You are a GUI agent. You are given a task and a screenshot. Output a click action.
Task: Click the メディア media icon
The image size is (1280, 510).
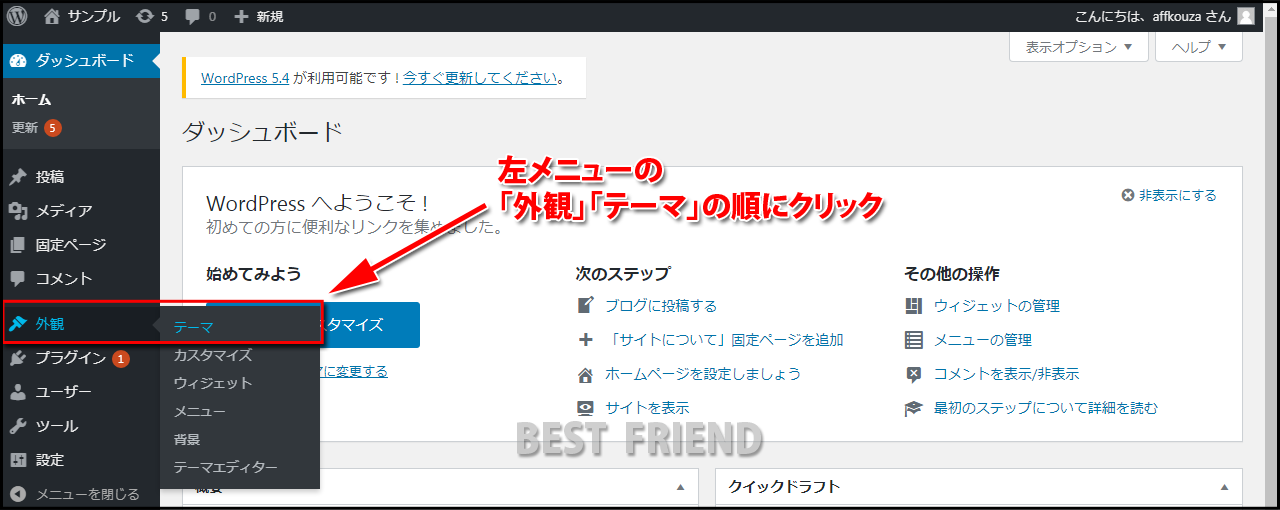click(18, 211)
